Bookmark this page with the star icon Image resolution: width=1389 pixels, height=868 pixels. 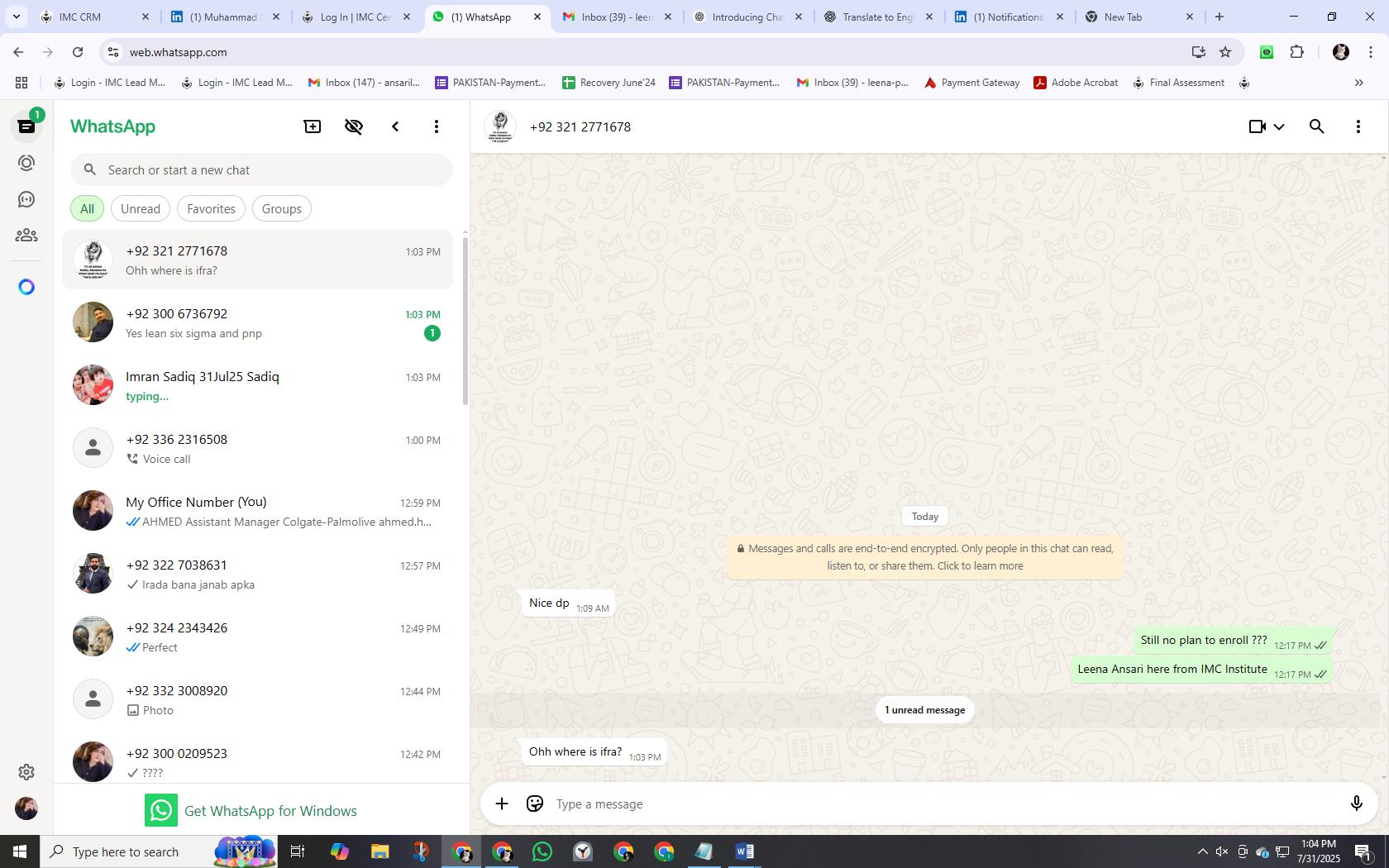point(1225,52)
